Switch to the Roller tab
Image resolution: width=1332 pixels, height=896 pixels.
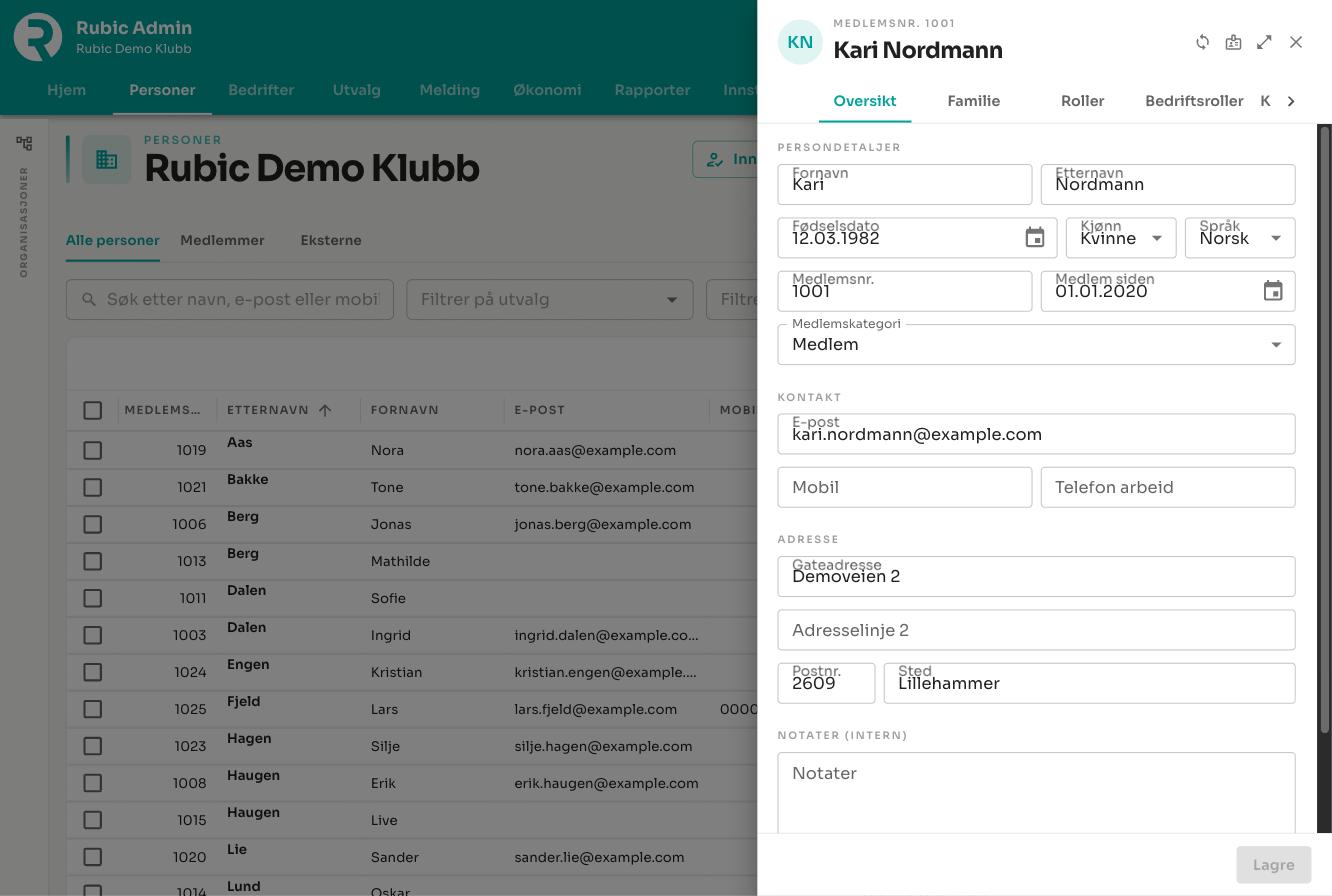1083,101
